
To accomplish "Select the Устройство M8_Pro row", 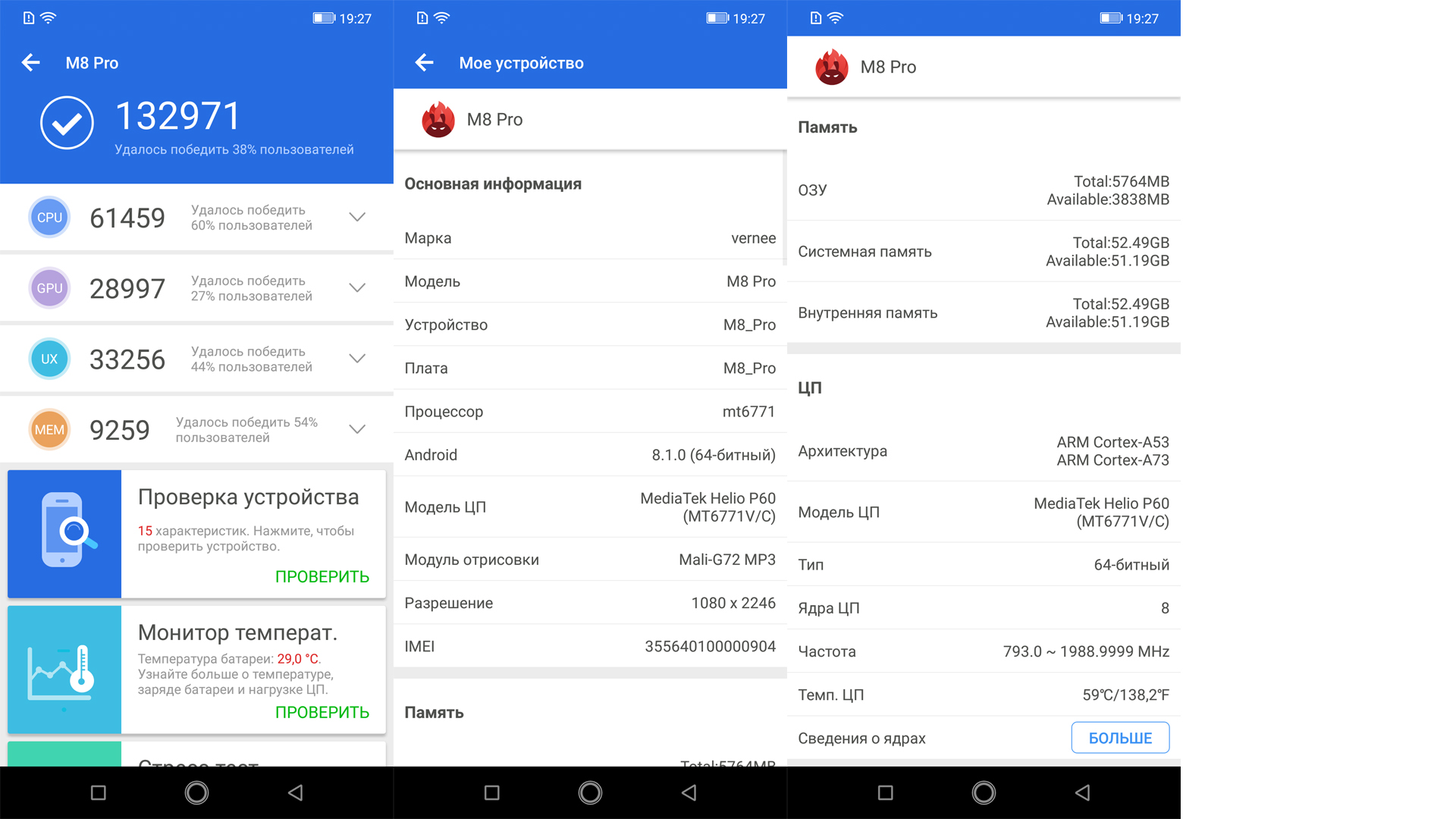I will pyautogui.click(x=590, y=325).
